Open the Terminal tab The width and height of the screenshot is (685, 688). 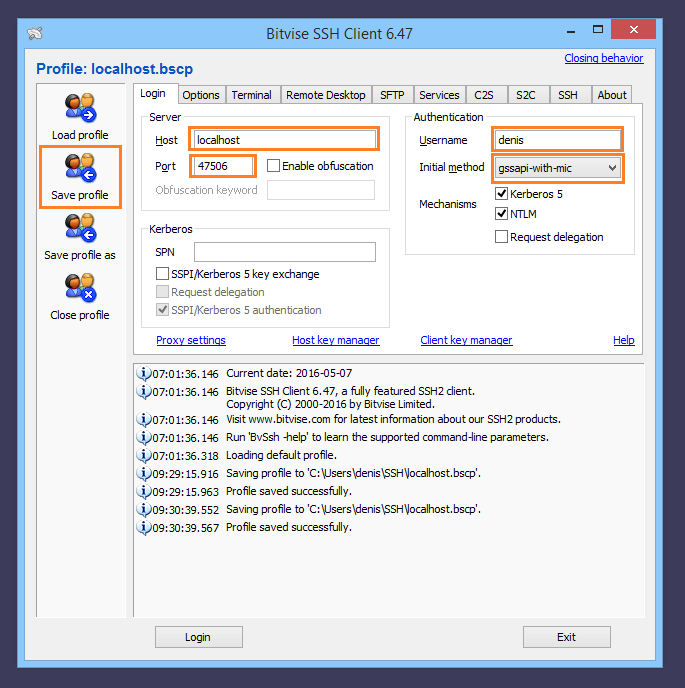251,95
